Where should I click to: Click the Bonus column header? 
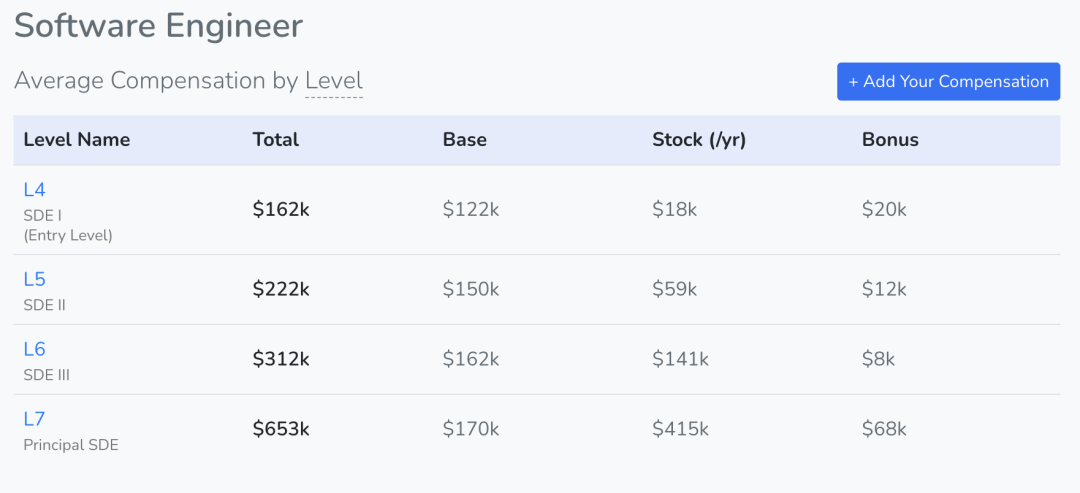click(x=891, y=140)
